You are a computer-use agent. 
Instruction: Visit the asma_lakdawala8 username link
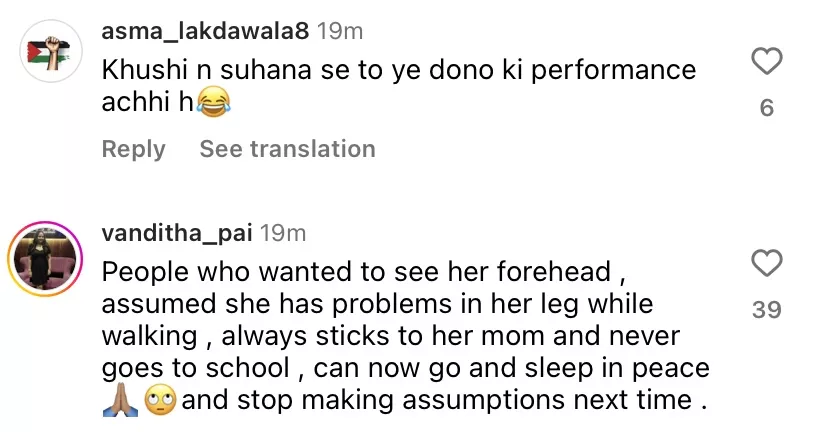[x=206, y=31]
